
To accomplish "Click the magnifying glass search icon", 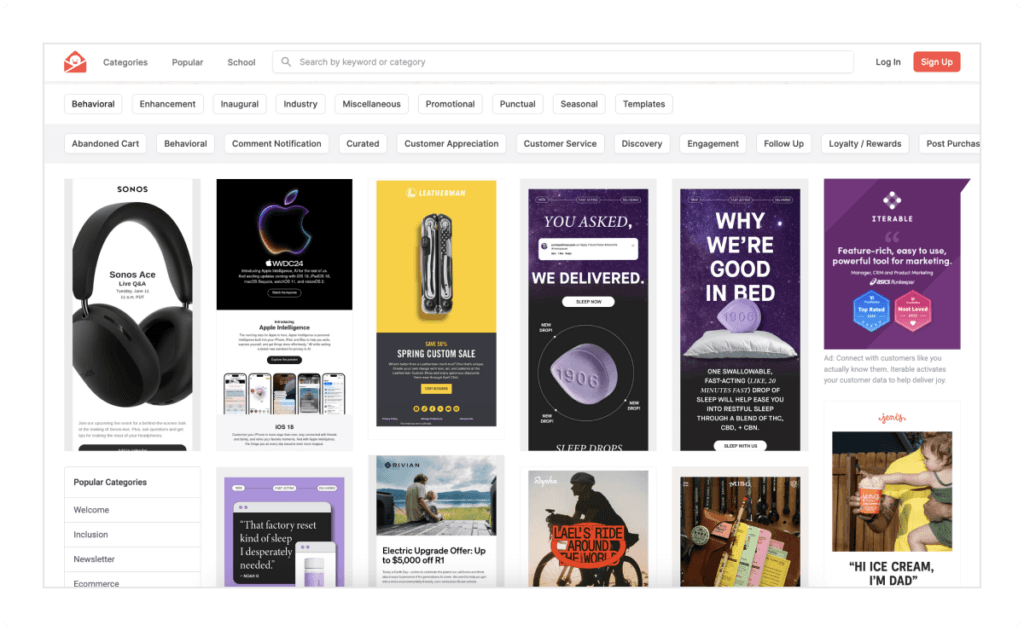I will pos(286,62).
